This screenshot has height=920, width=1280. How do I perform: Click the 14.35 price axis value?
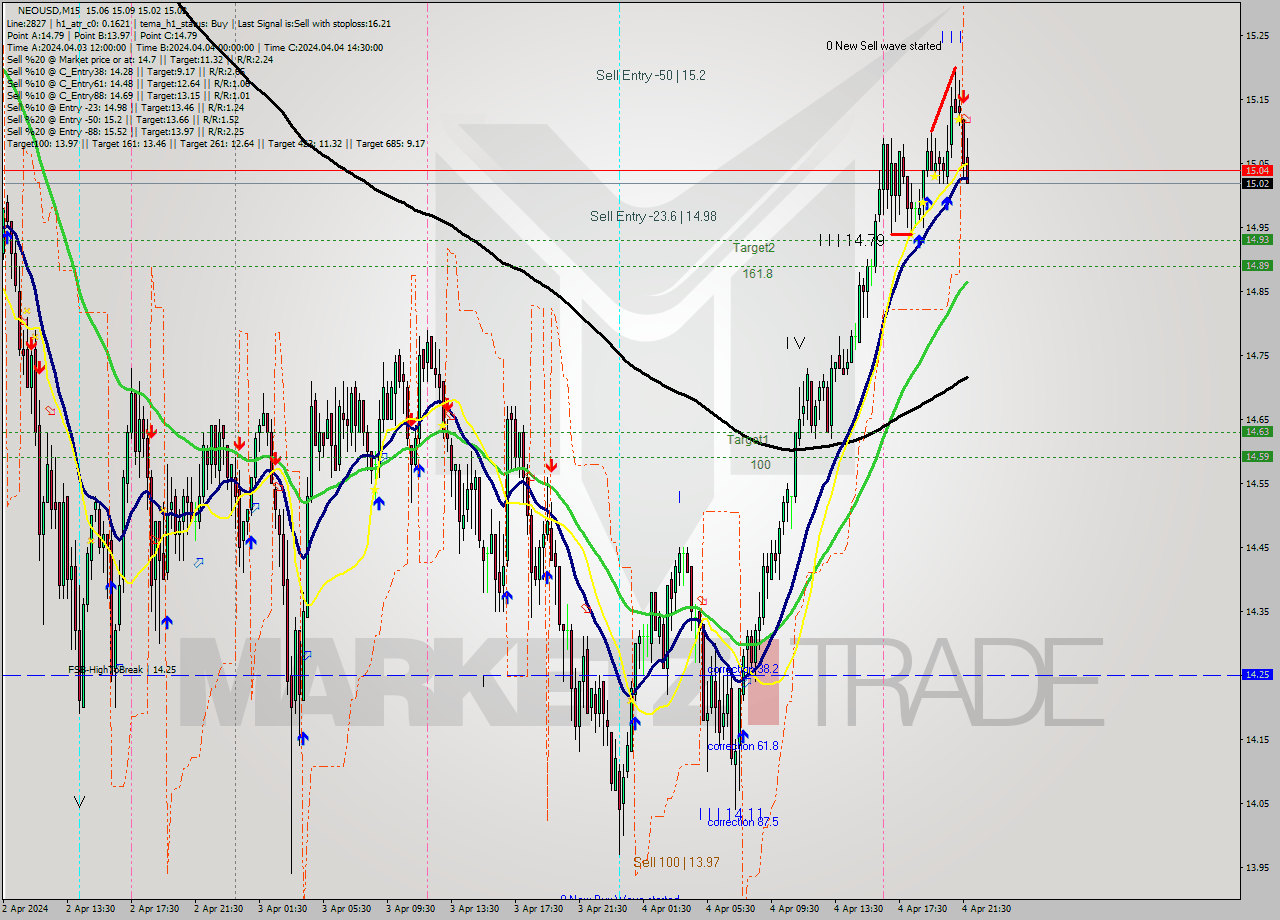point(1257,611)
